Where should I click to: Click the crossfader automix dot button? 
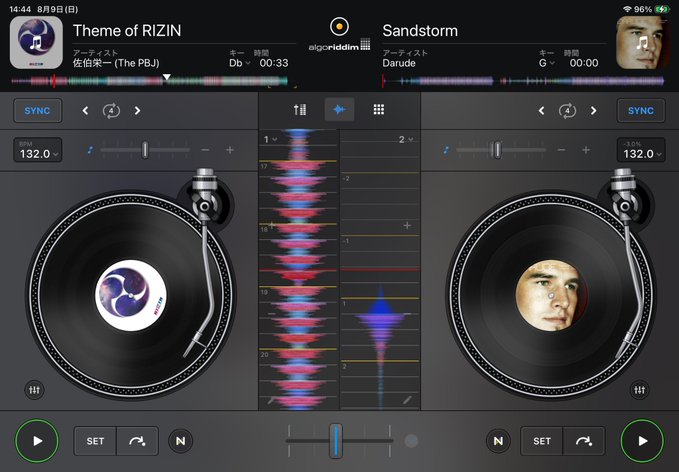(x=411, y=441)
